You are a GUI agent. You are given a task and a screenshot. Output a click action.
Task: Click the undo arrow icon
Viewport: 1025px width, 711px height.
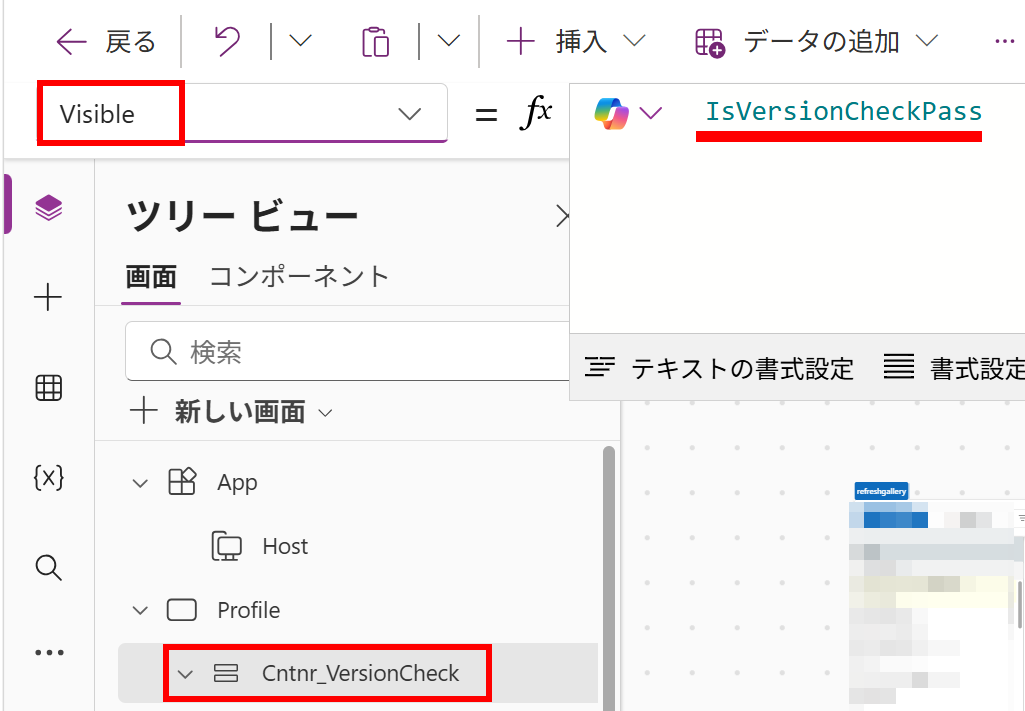point(227,41)
